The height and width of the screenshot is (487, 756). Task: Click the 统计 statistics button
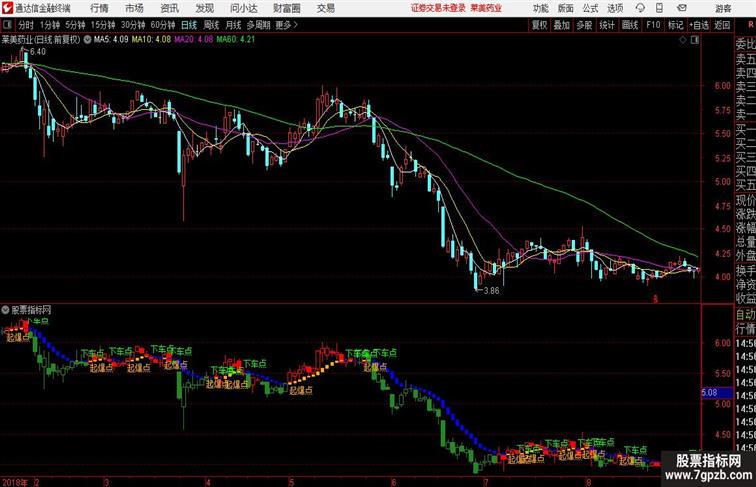[607, 25]
